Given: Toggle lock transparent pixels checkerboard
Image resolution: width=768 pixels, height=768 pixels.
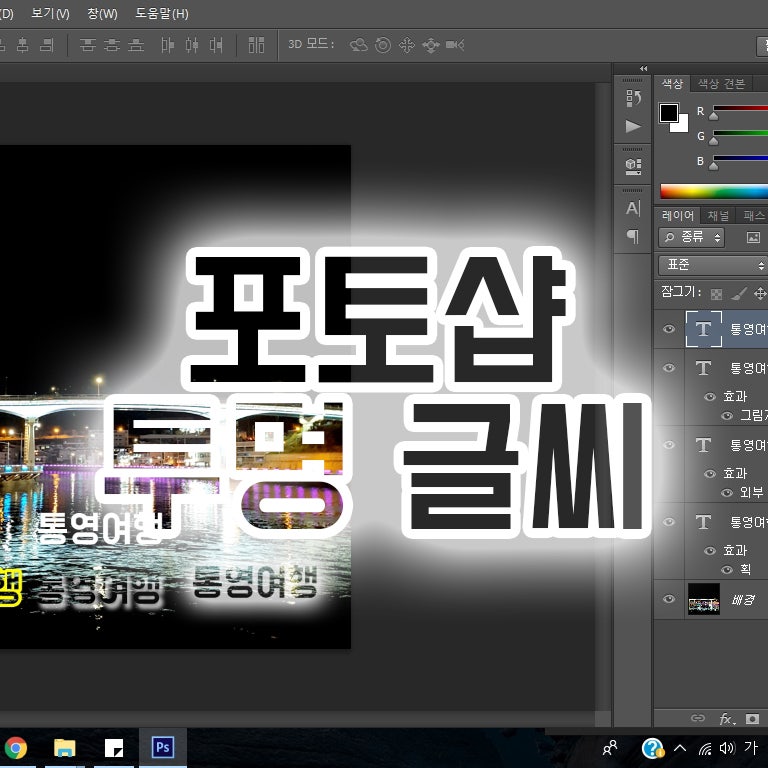Looking at the screenshot, I should (717, 294).
